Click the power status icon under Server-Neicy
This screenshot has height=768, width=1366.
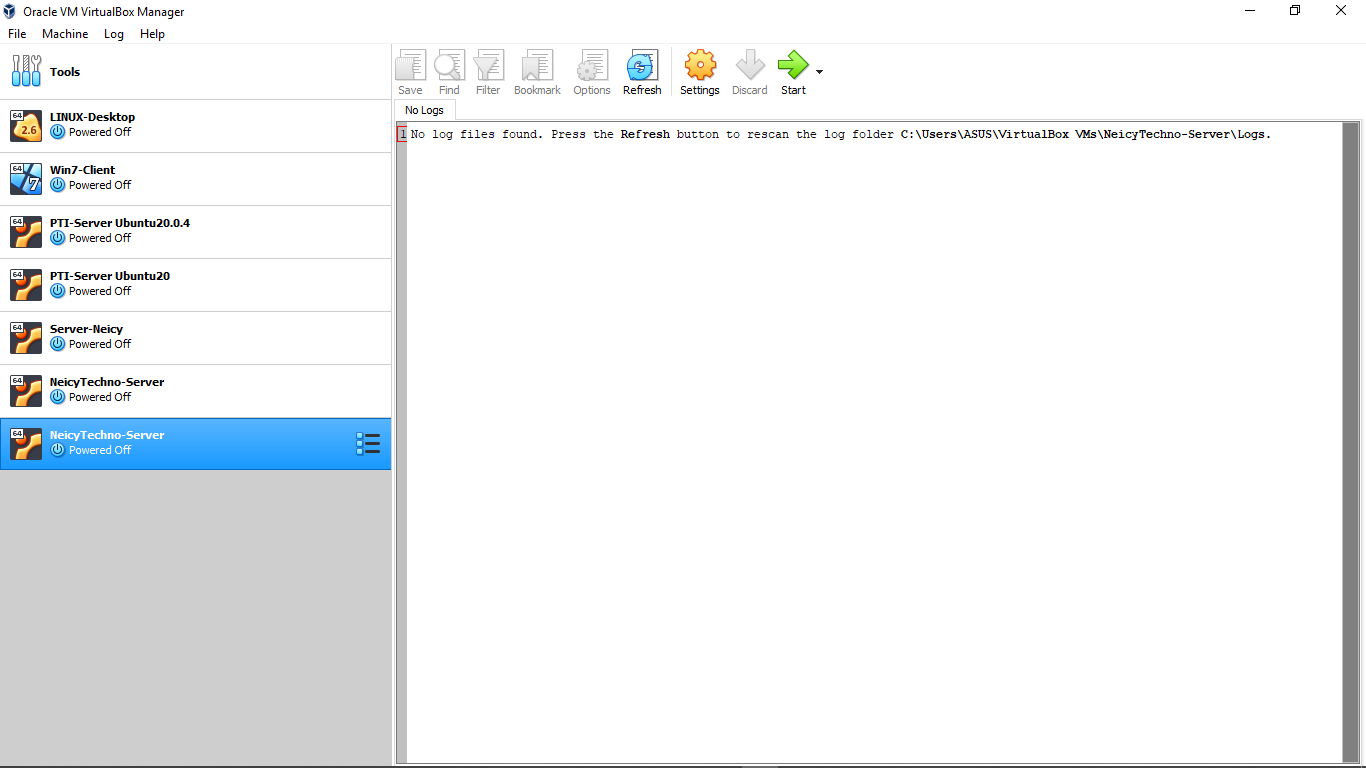click(58, 344)
